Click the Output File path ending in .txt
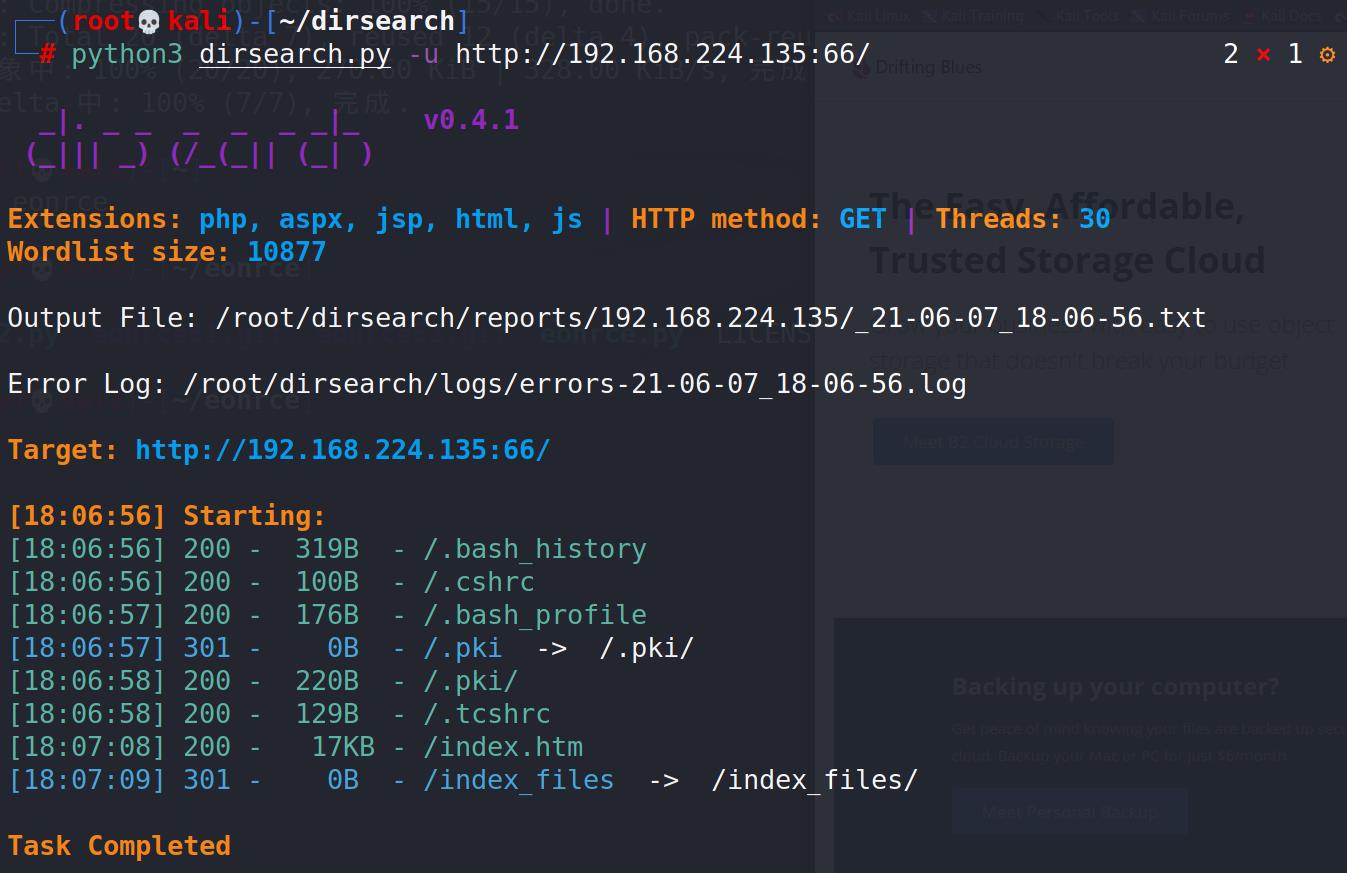 pyautogui.click(x=711, y=318)
